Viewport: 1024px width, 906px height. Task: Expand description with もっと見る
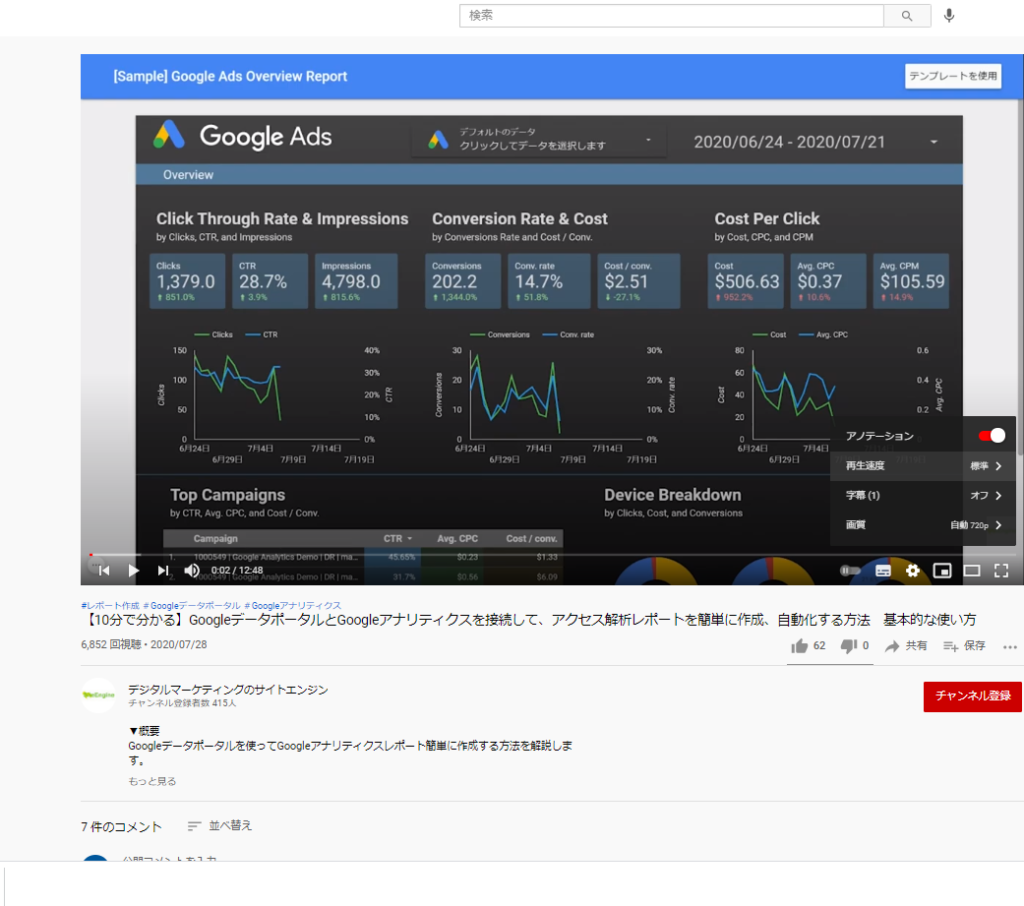152,781
